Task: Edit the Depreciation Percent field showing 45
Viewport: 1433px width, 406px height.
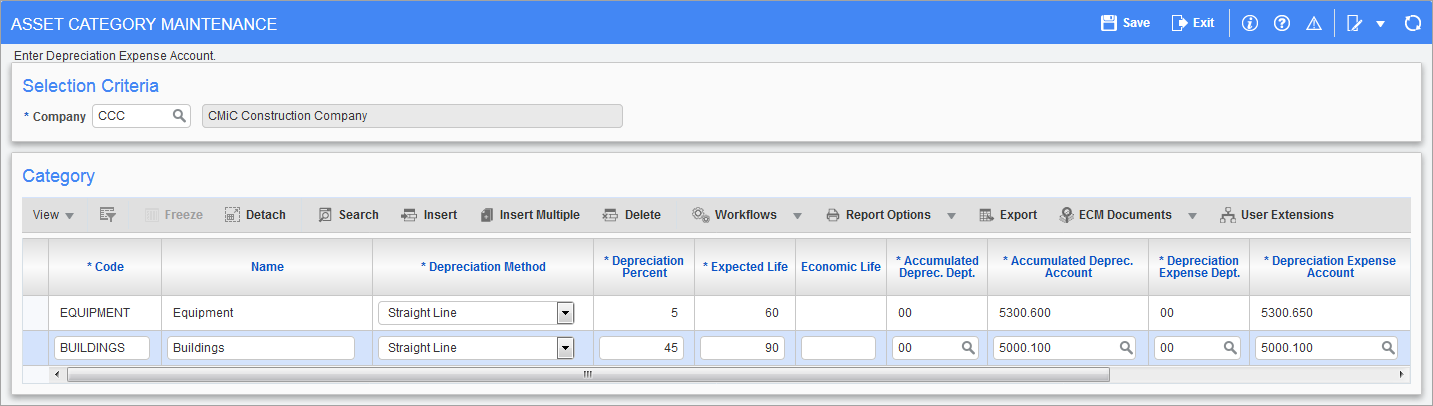Action: click(641, 348)
